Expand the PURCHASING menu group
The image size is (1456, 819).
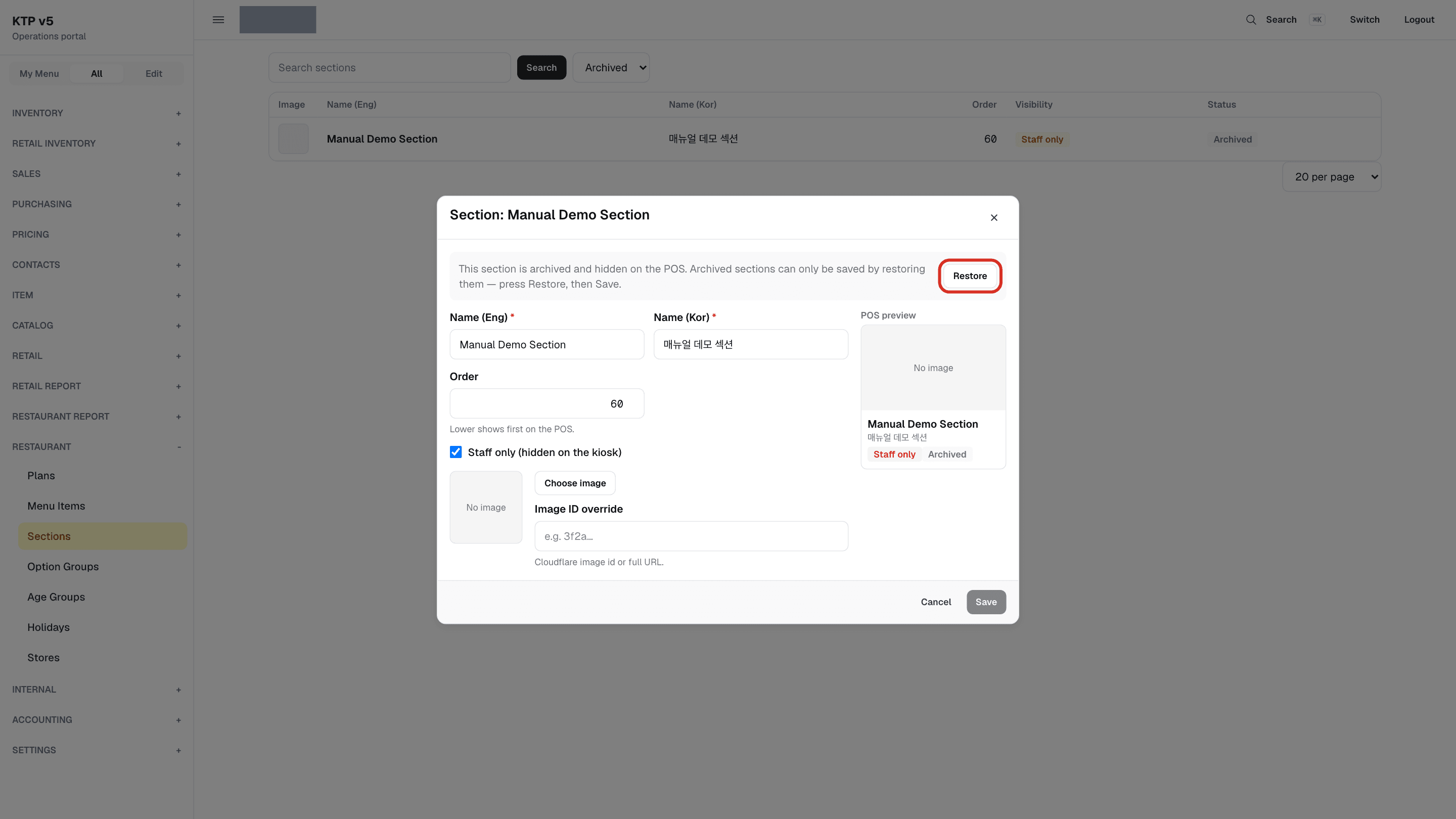tap(97, 204)
